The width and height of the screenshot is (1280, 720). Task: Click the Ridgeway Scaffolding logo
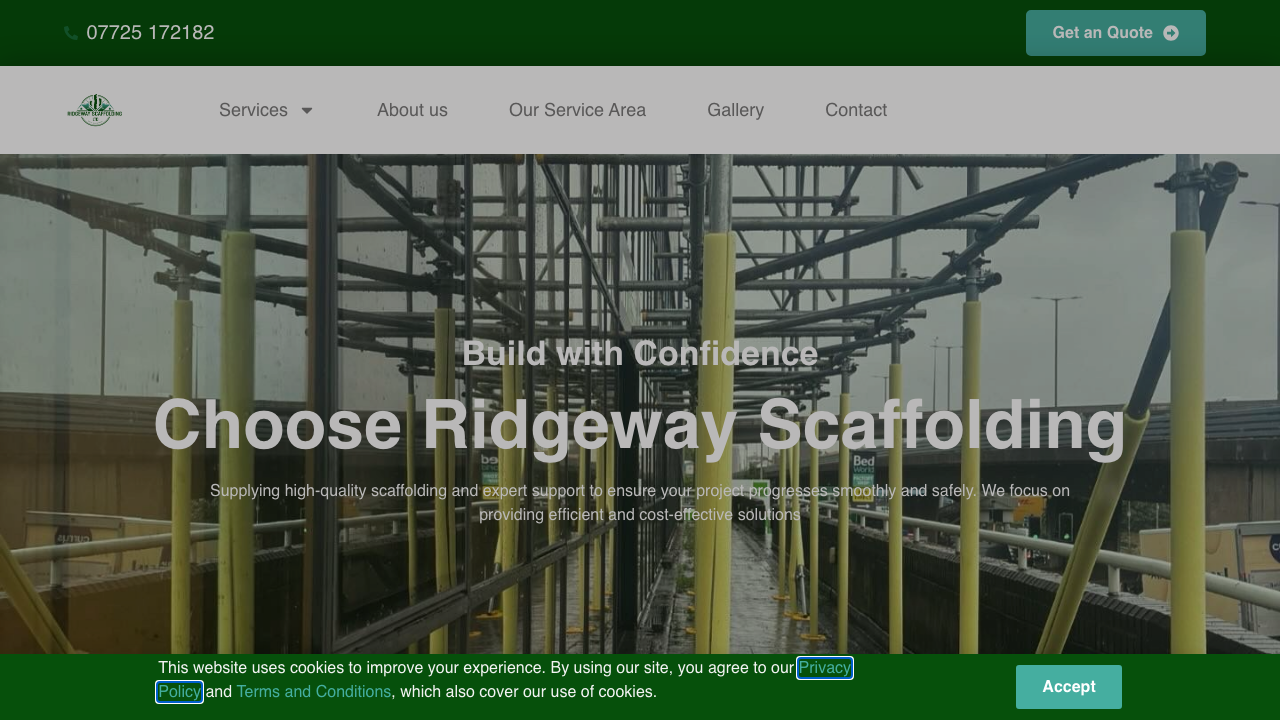95,110
